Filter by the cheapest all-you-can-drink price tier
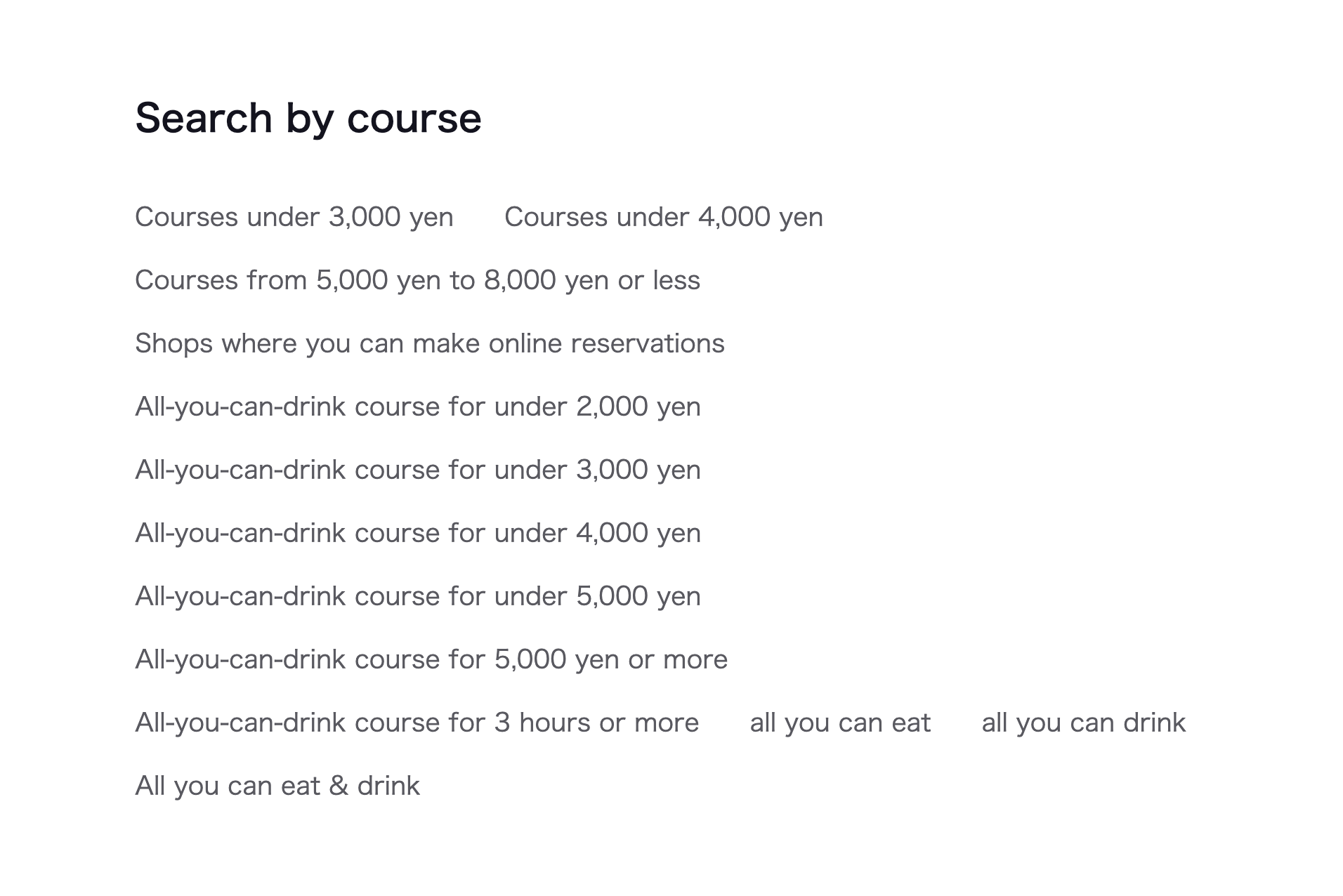Screen dimensions: 1343x896 (417, 407)
